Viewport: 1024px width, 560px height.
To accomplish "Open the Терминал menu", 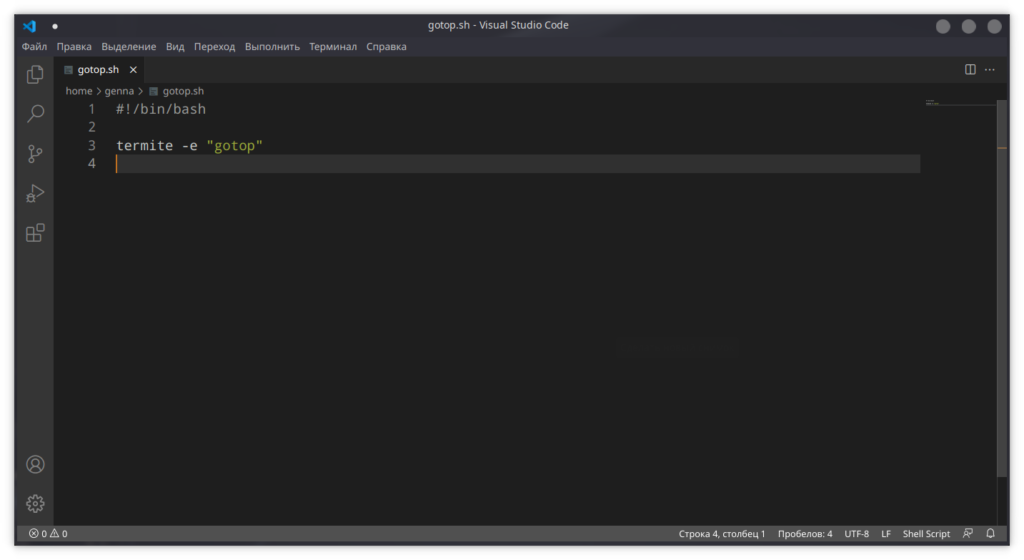I will [333, 46].
